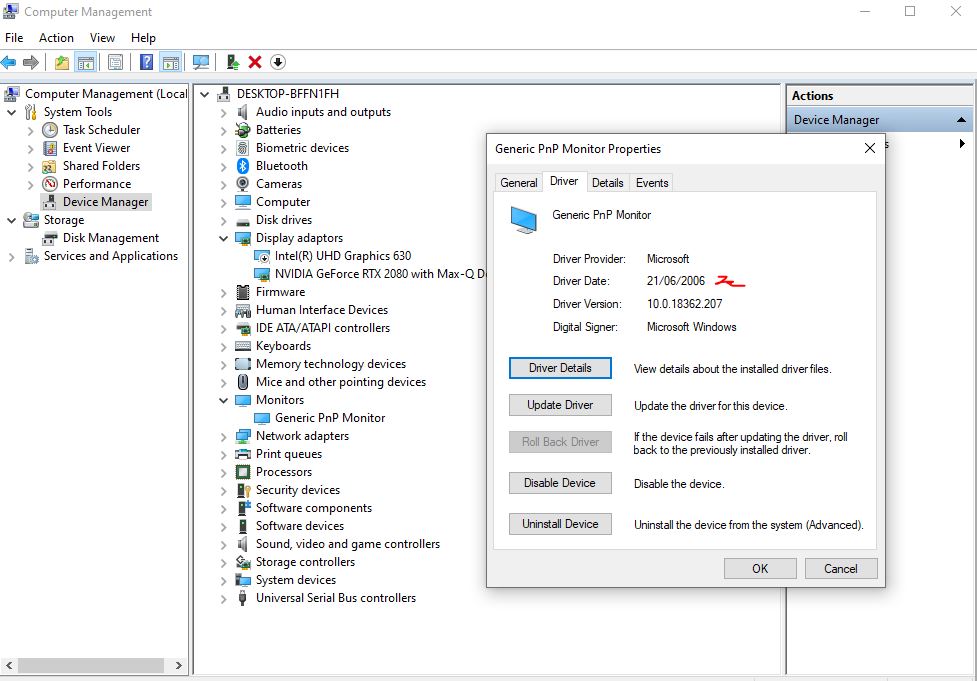This screenshot has height=681, width=977.
Task: Switch to the Details tab
Action: 608,183
